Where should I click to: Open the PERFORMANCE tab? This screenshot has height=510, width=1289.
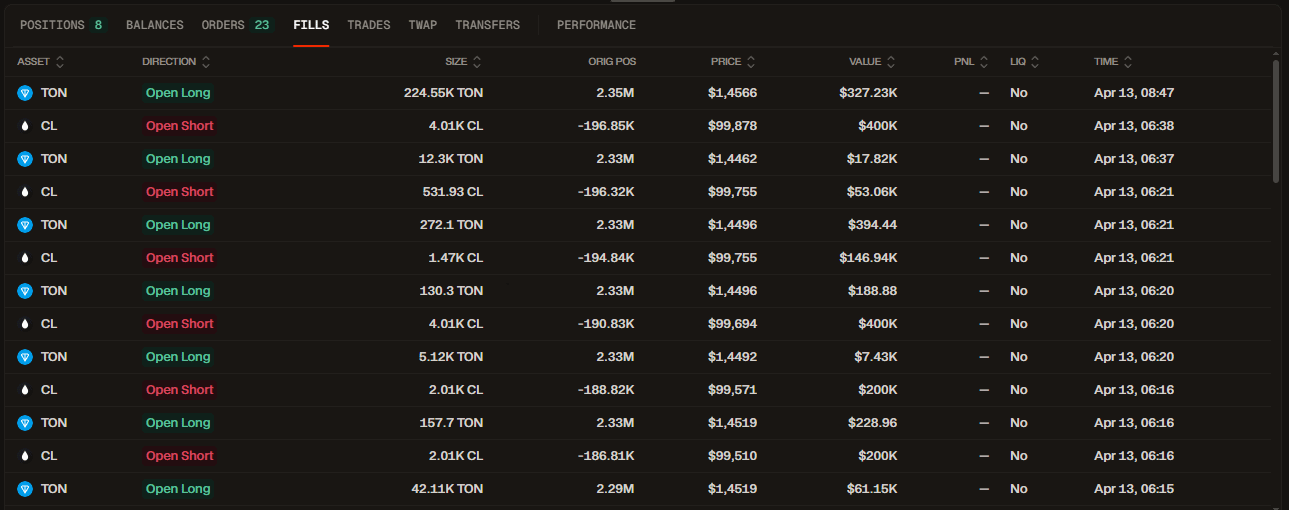tap(596, 25)
